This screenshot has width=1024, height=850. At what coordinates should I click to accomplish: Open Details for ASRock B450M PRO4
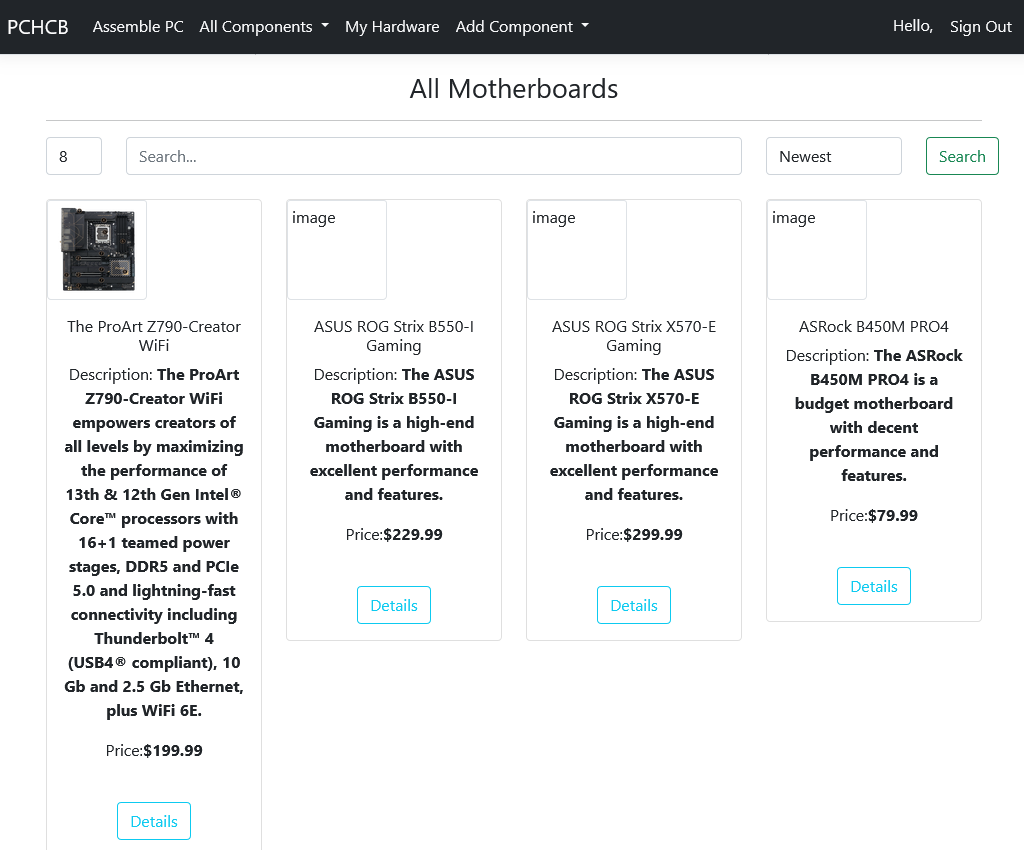[x=874, y=586]
